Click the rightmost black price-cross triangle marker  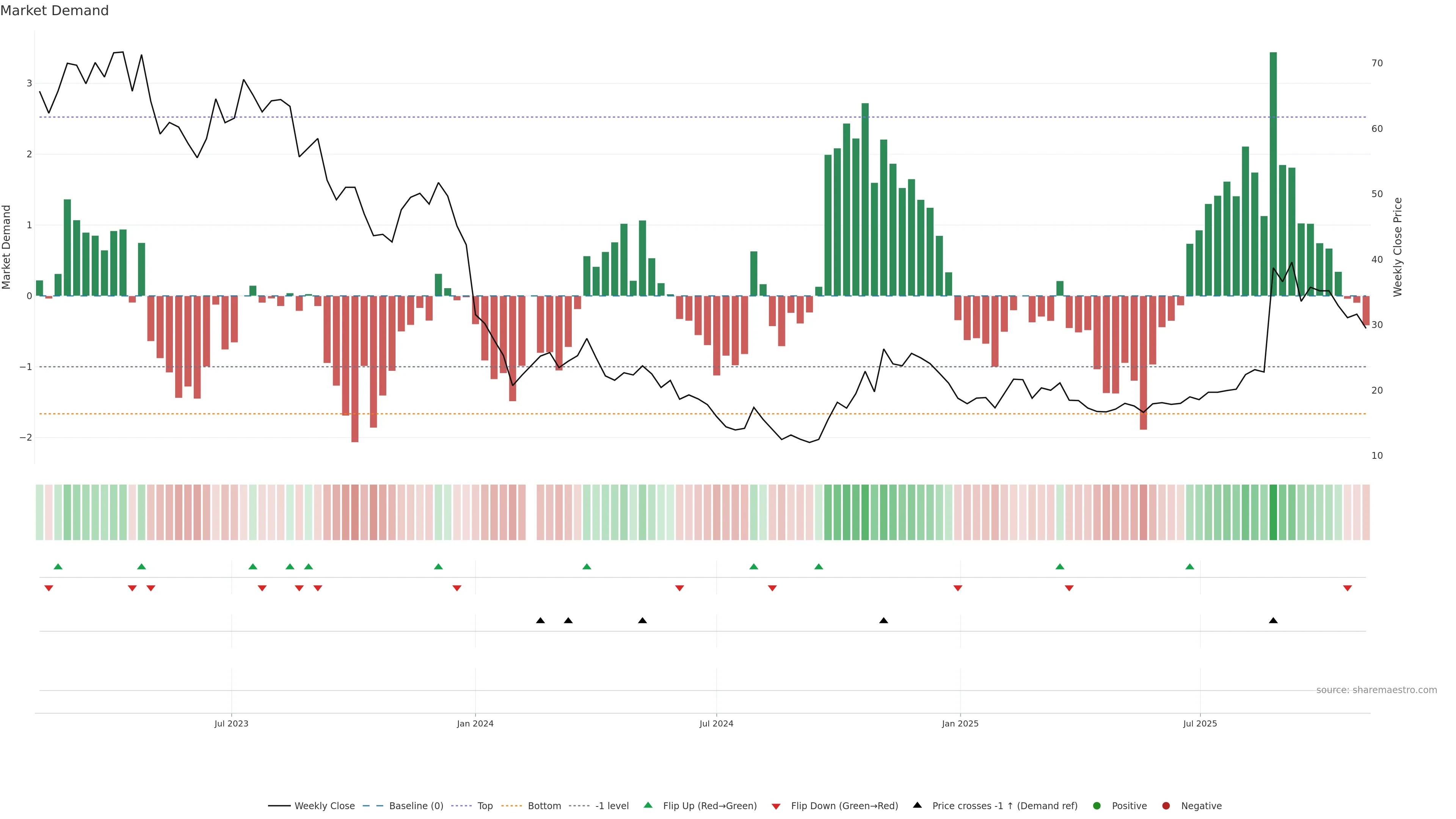(1273, 621)
